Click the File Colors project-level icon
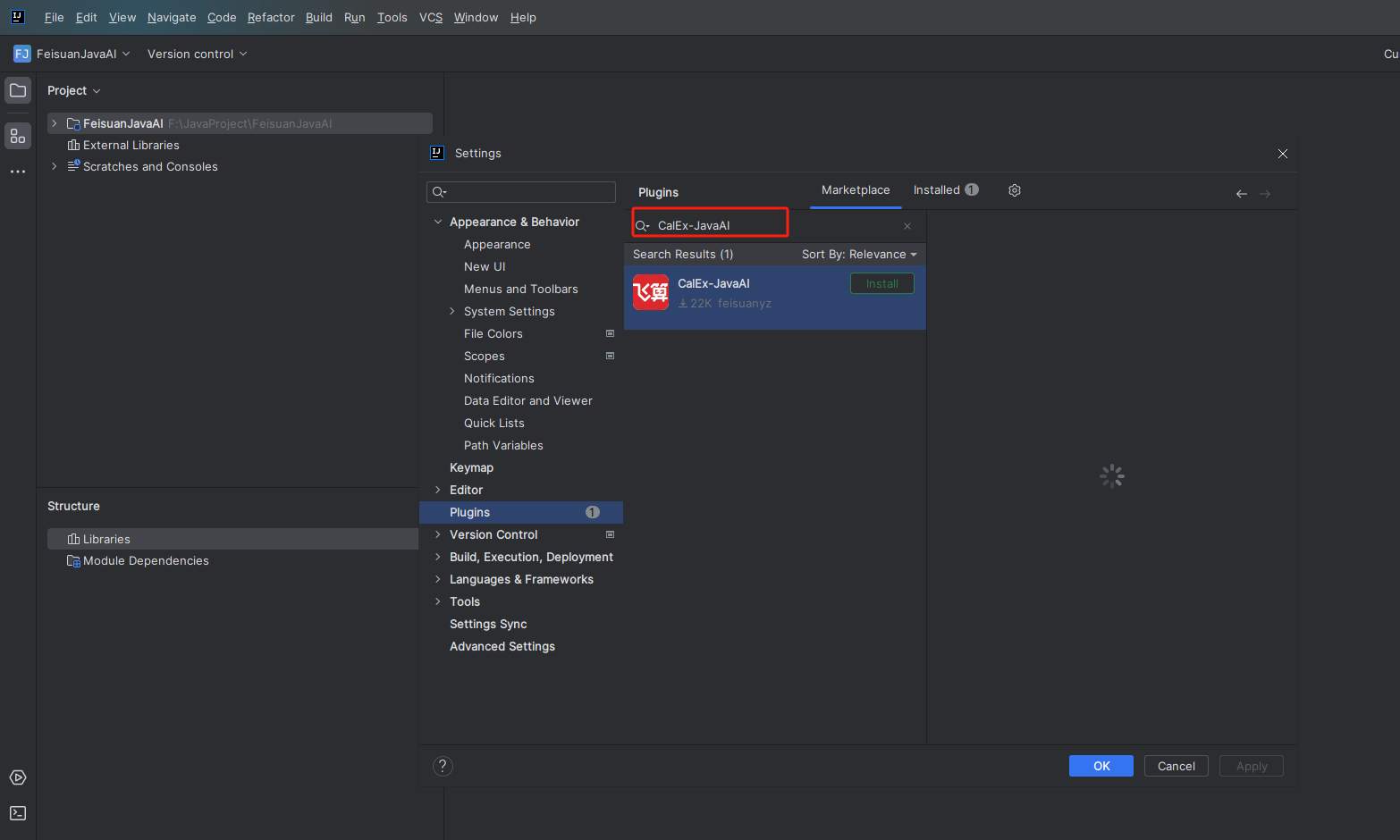 coord(611,333)
